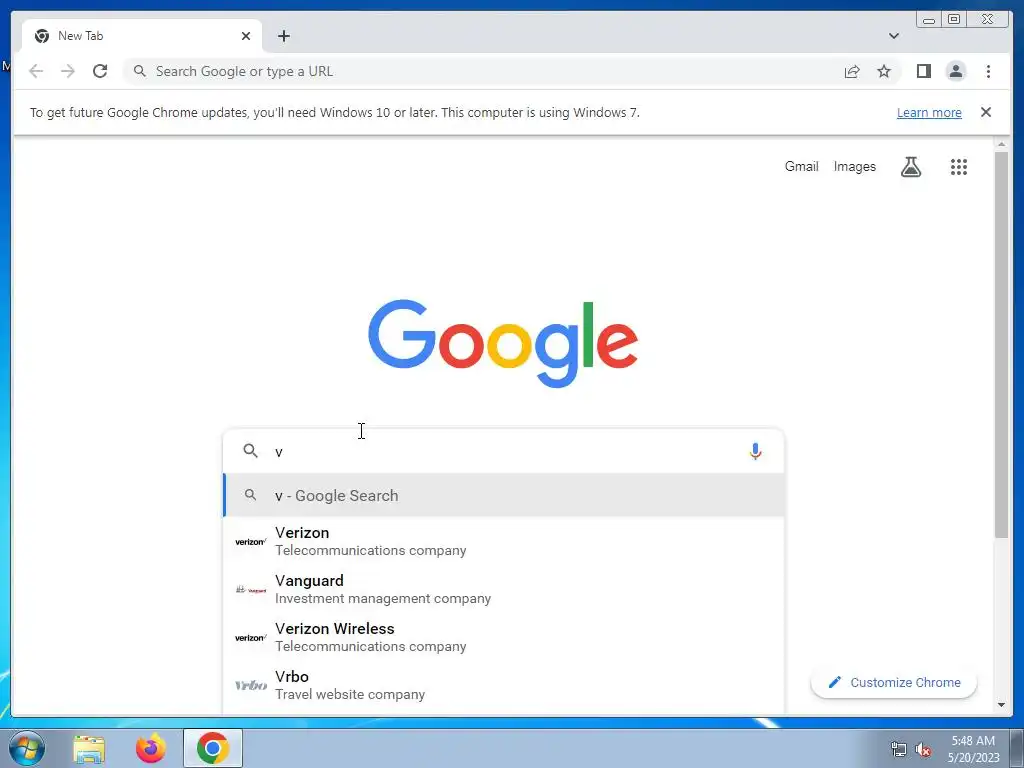Open the Windows Start menu

25,748
